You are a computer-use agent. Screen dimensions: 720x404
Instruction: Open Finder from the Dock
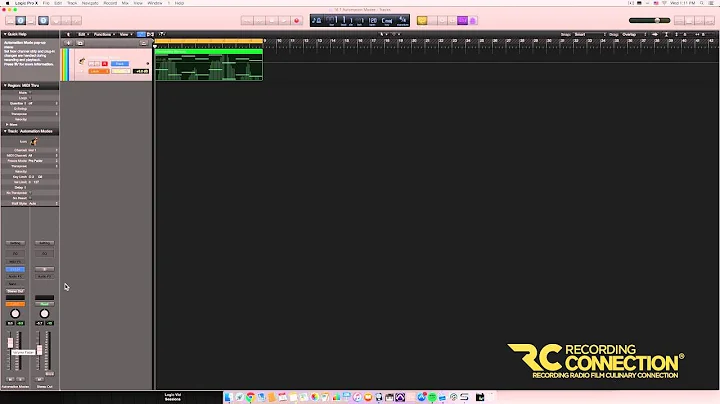point(228,397)
